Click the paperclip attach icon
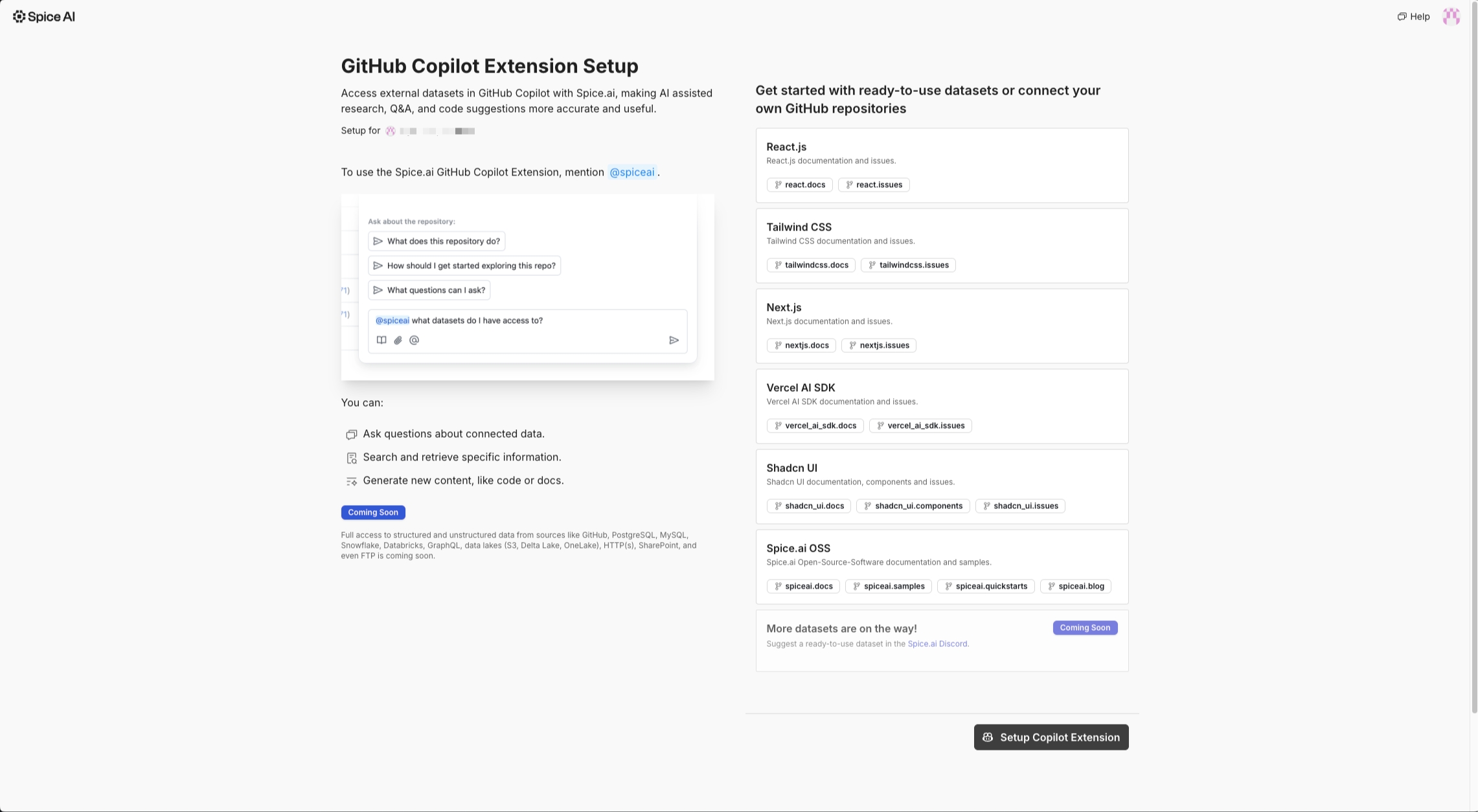This screenshot has width=1478, height=812. pos(398,340)
